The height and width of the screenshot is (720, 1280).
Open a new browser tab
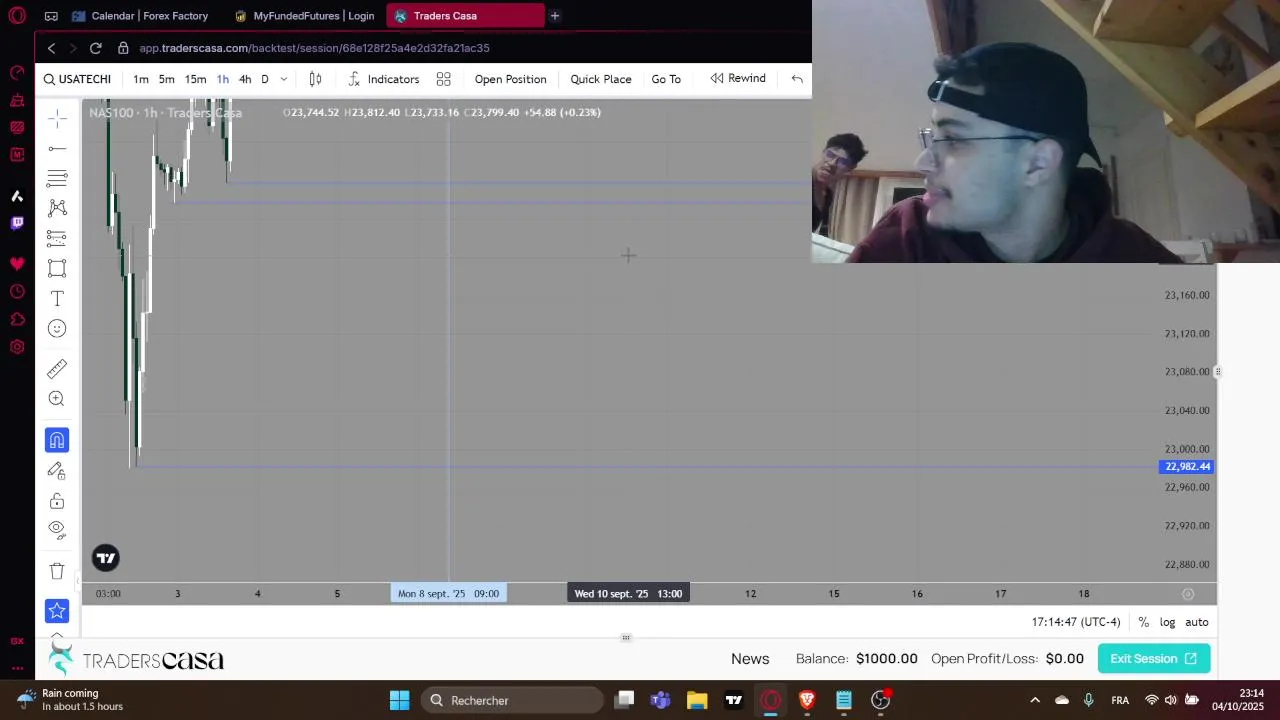[554, 16]
